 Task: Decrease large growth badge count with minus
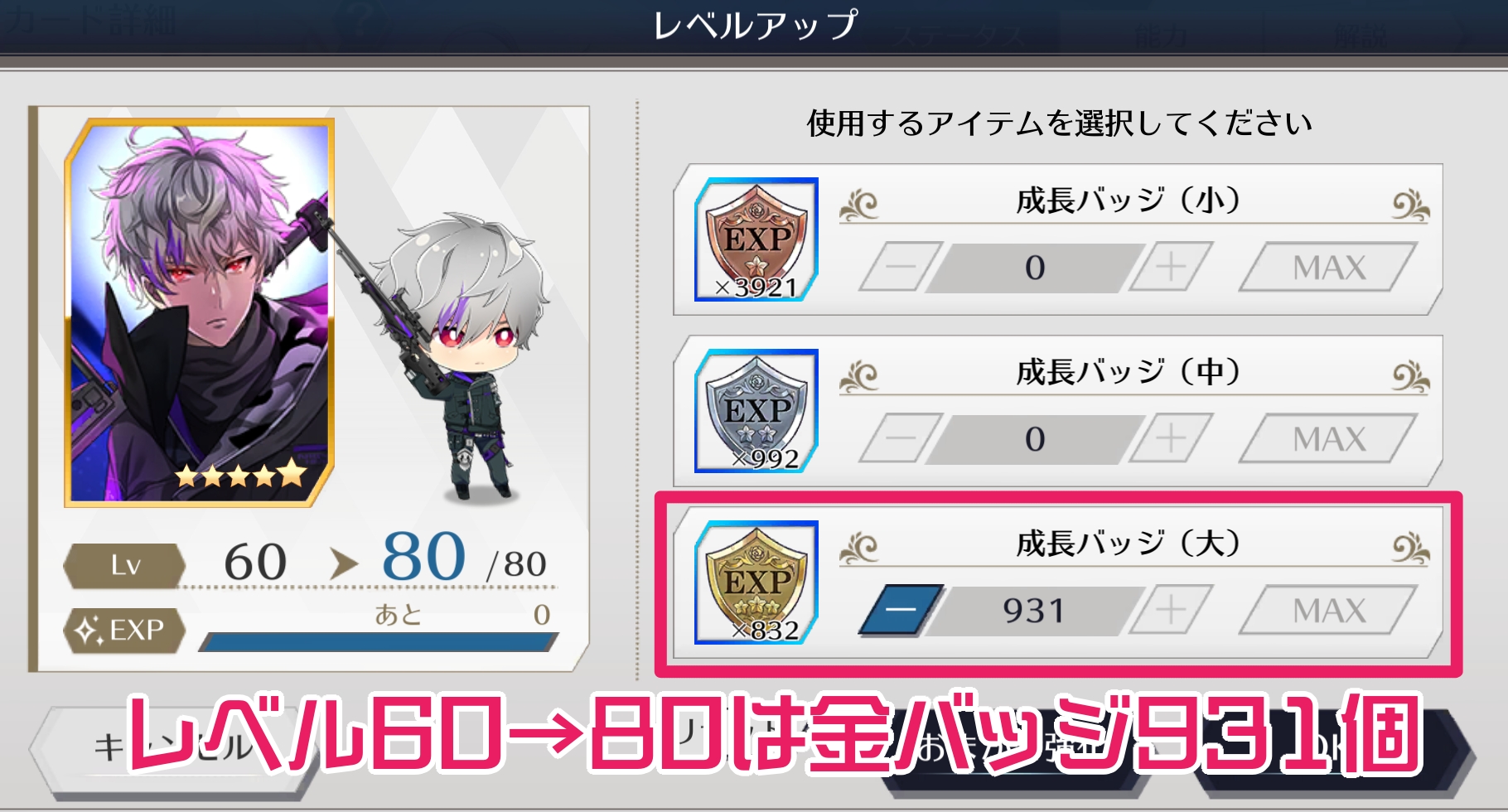point(901,610)
